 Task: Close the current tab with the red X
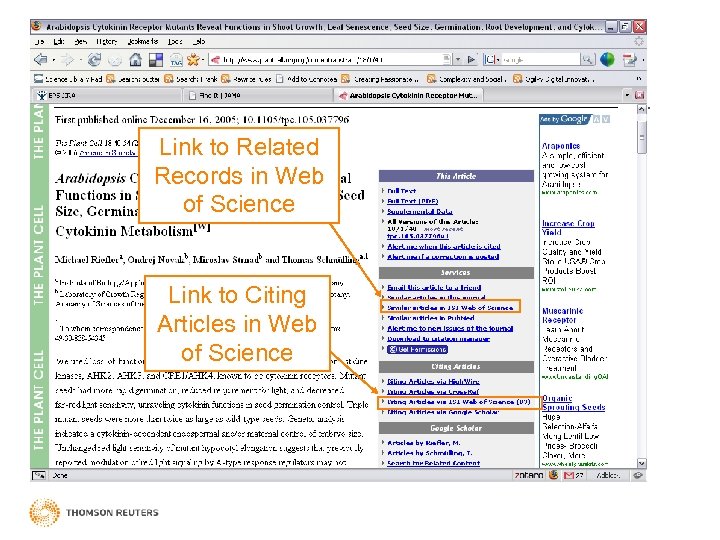point(639,95)
